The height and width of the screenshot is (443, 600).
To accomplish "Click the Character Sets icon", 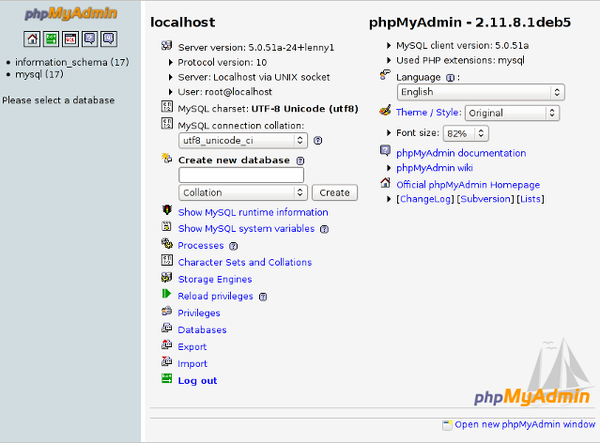I will tap(167, 260).
